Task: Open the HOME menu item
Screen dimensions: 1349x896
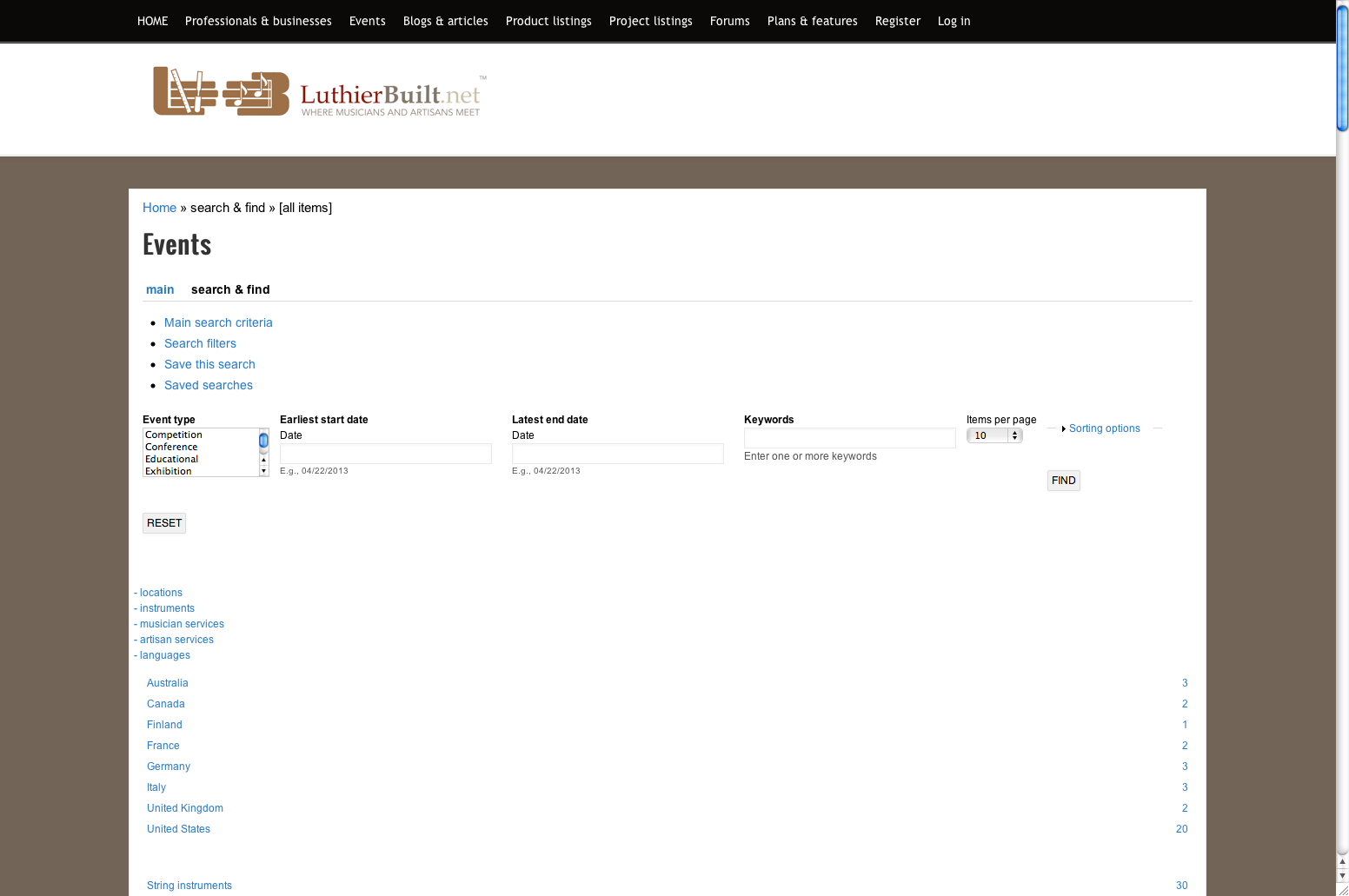Action: 152,21
